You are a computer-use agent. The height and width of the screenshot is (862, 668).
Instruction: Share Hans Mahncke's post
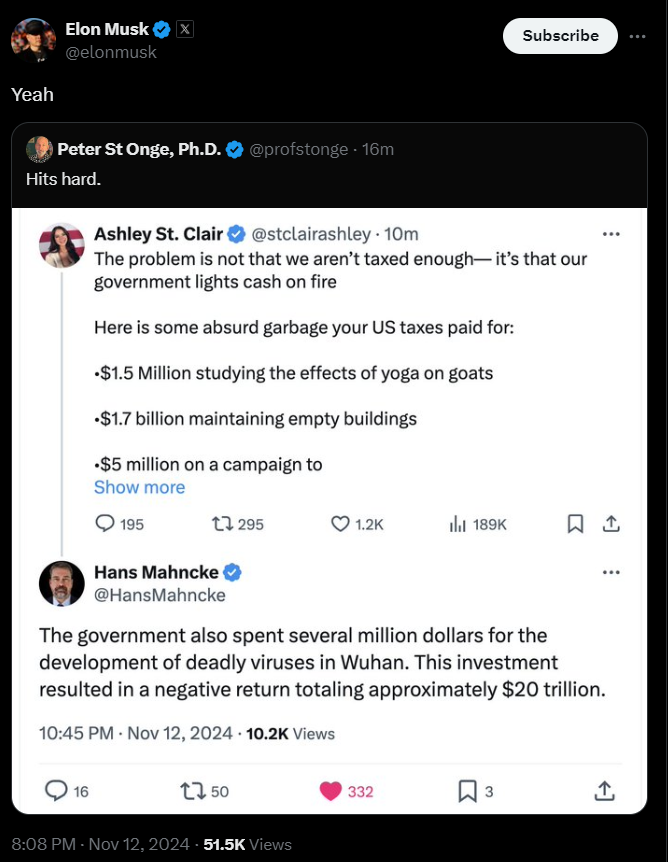604,791
